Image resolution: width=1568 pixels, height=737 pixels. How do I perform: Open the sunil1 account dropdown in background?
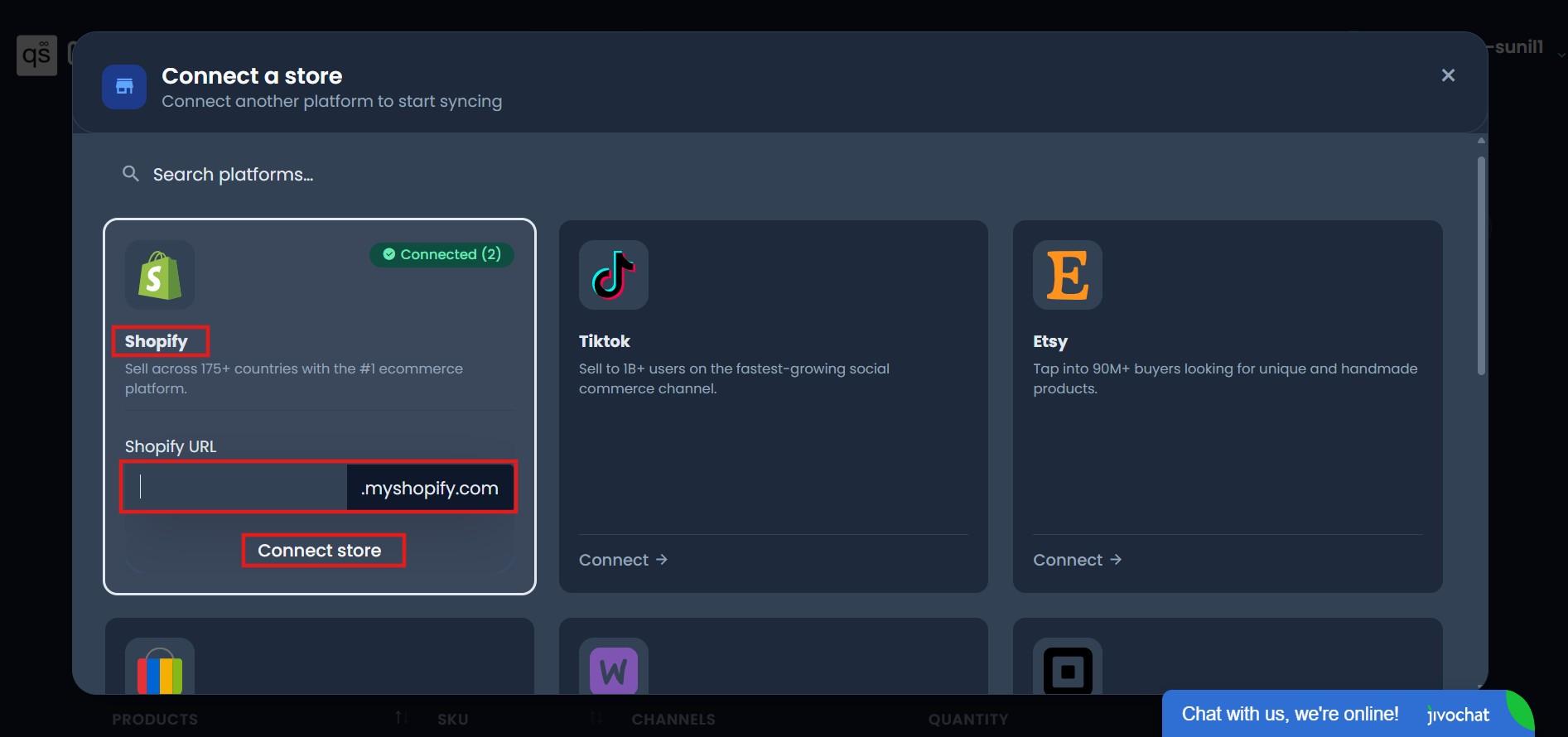[1526, 48]
